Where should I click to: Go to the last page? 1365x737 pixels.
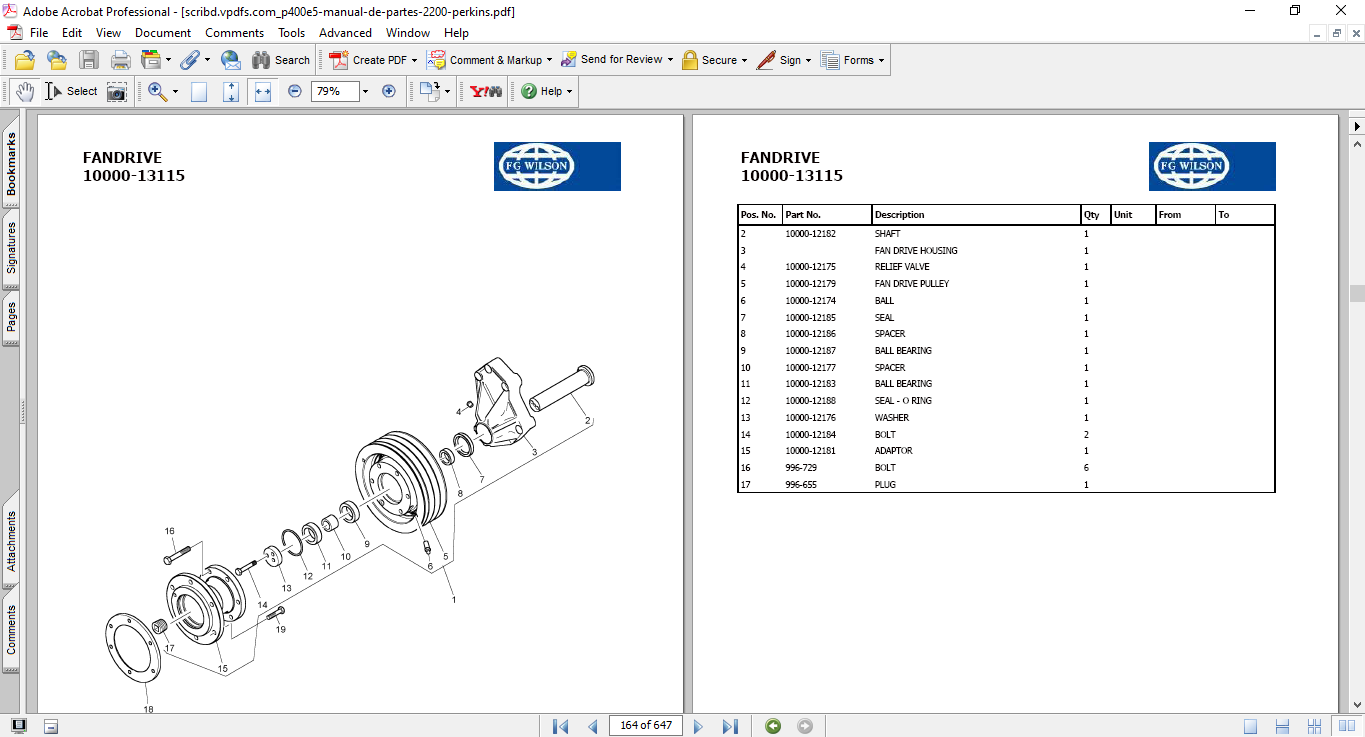(730, 726)
